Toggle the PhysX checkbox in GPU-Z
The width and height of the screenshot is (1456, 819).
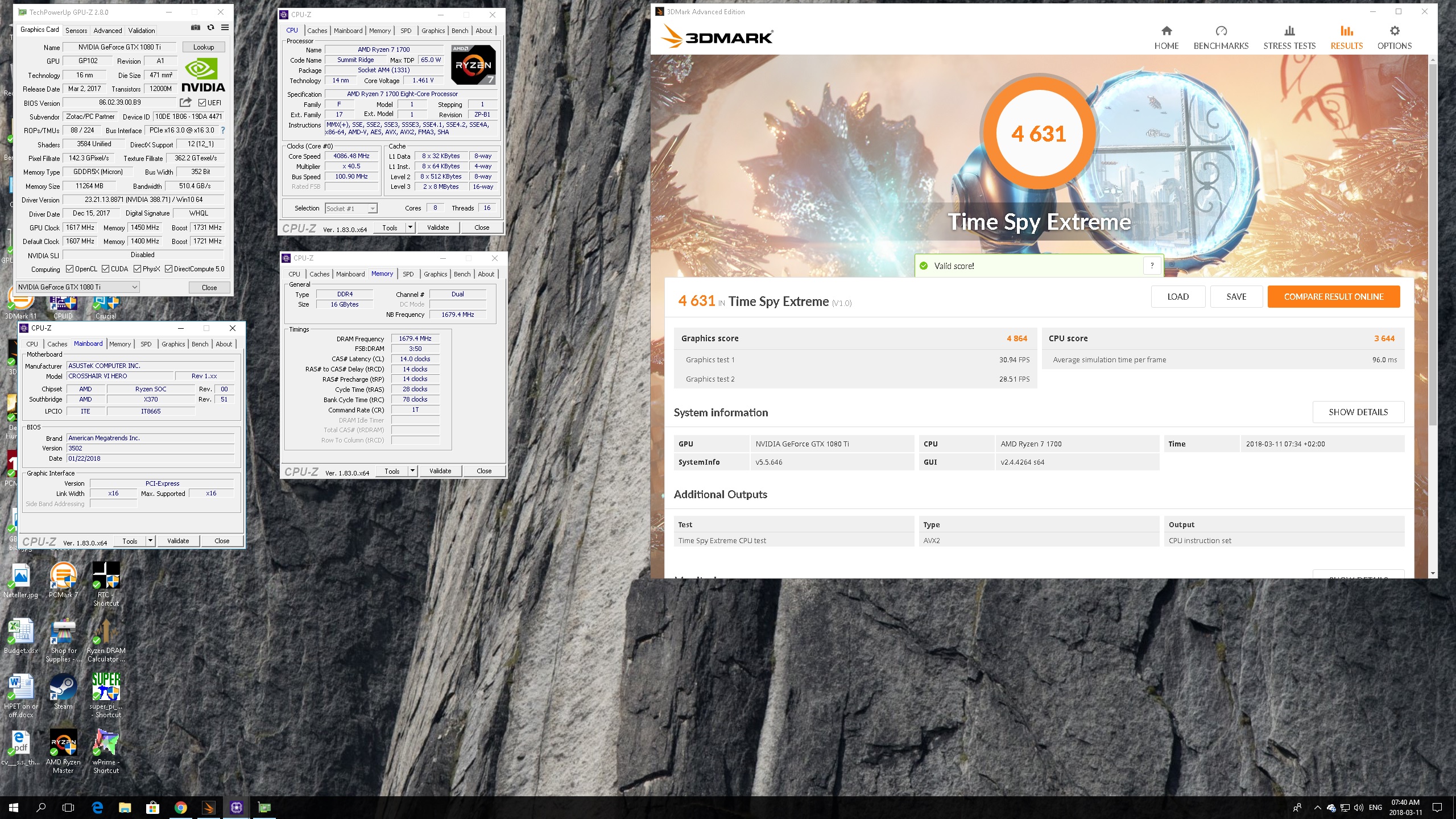point(137,269)
